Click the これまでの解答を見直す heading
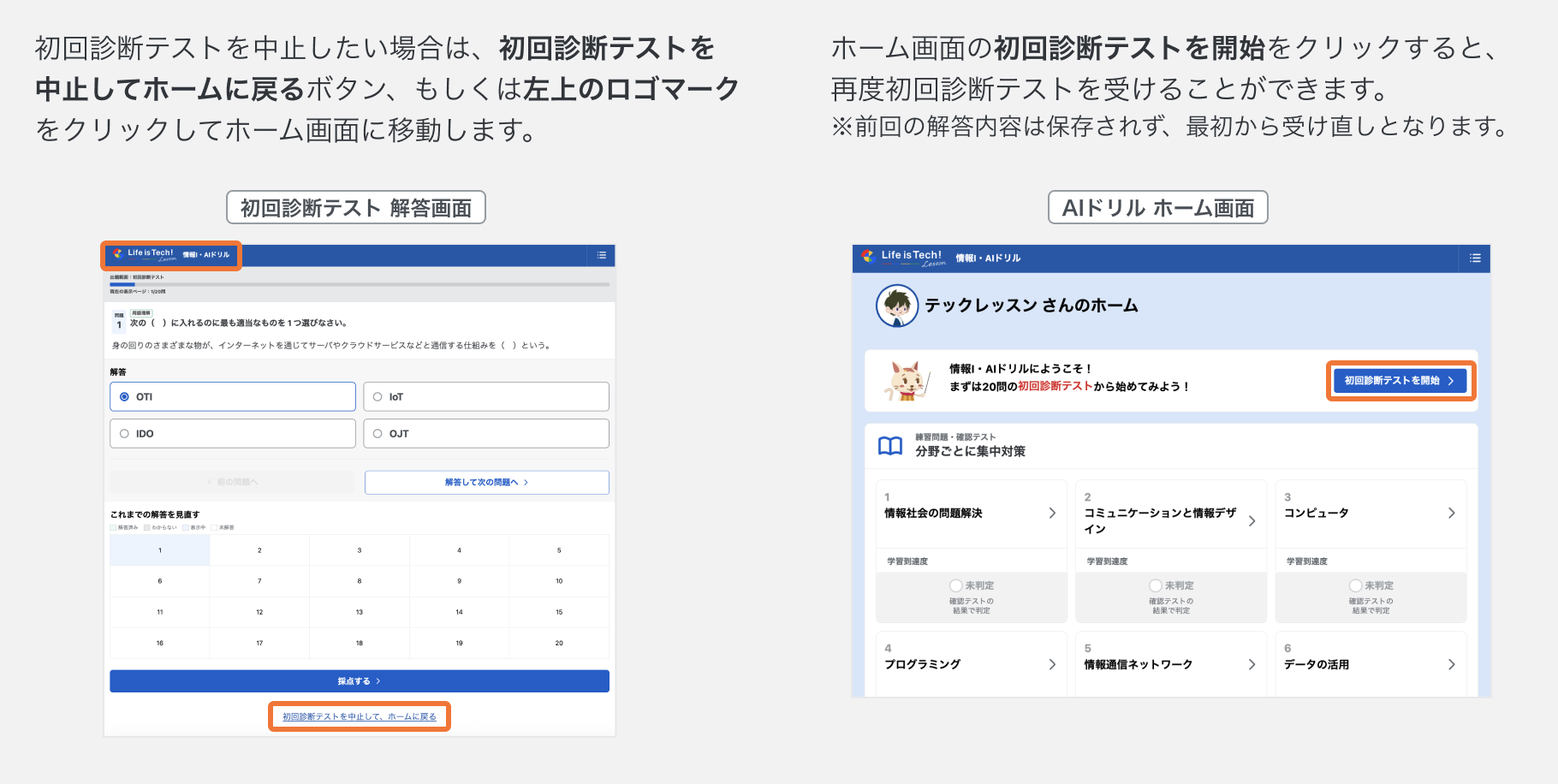Viewport: 1558px width, 784px height. [x=155, y=514]
